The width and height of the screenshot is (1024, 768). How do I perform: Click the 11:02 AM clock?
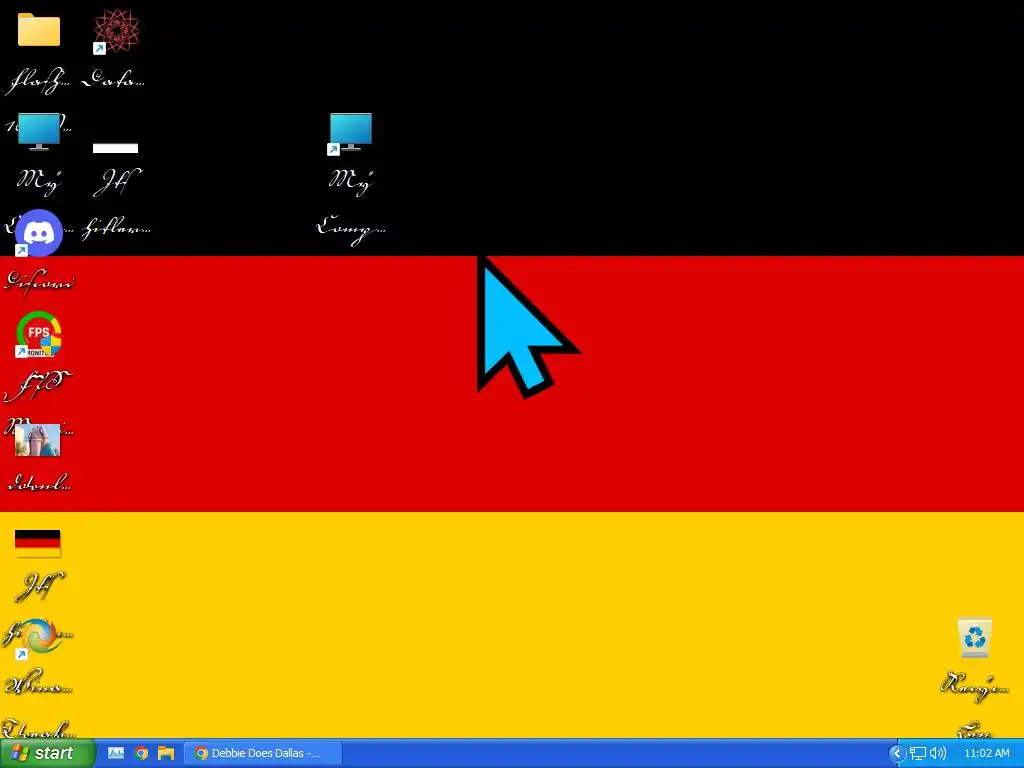click(x=987, y=754)
